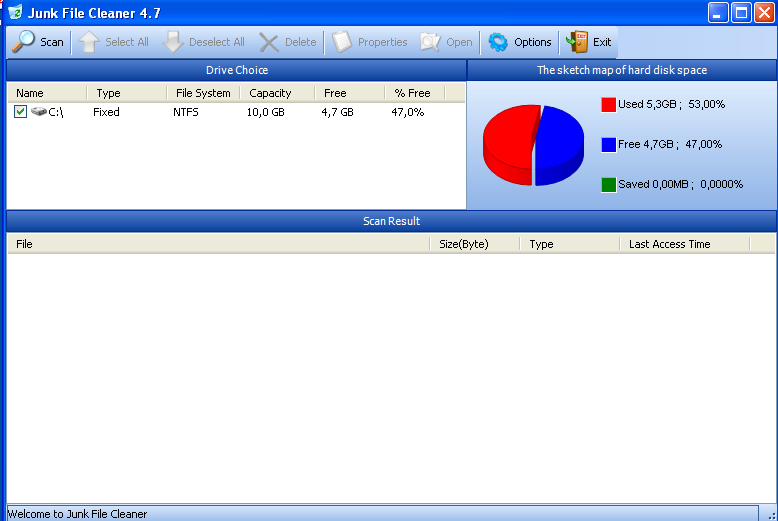
Task: Click the blue Free color swatch
Action: point(608,145)
